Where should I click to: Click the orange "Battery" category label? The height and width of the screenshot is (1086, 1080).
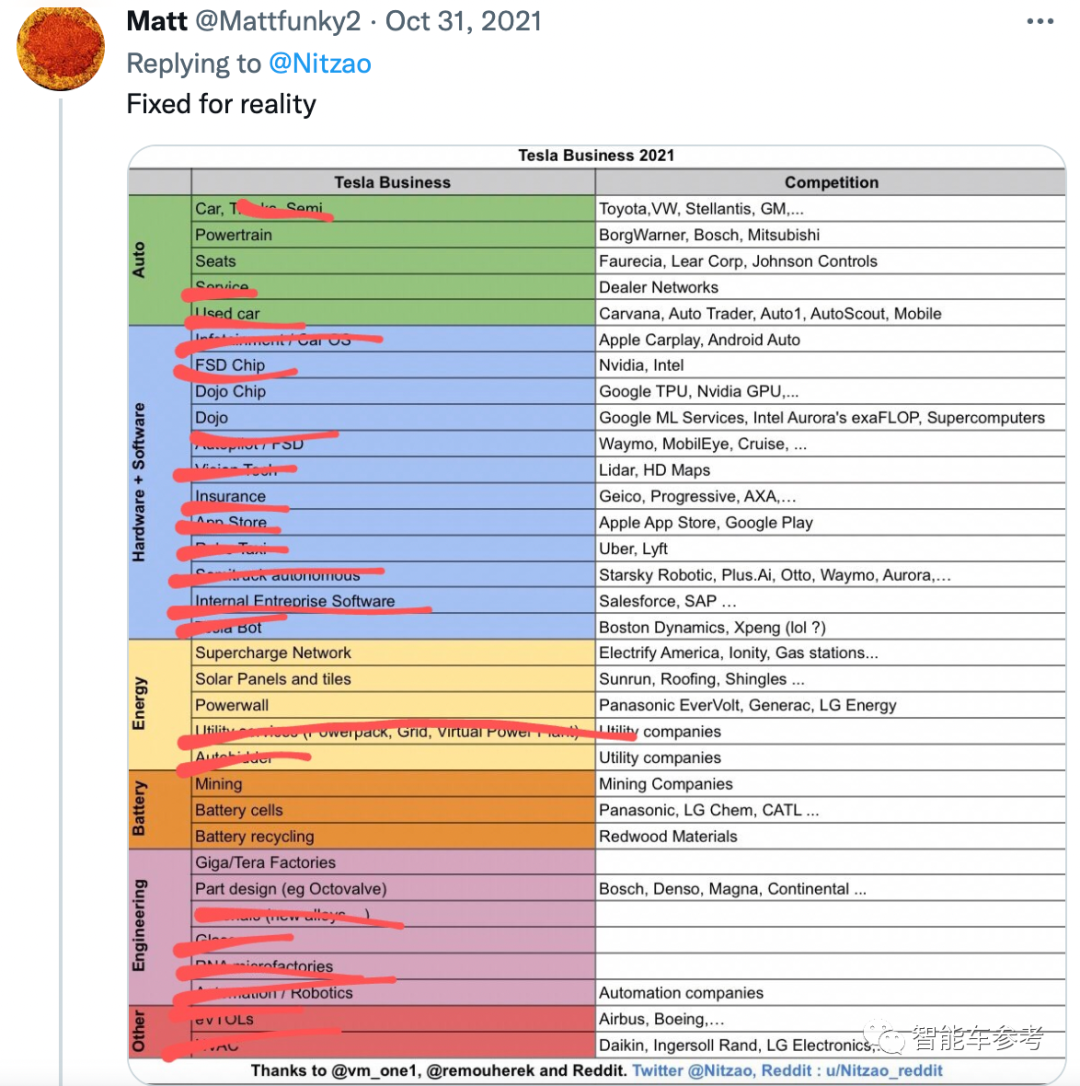[139, 809]
